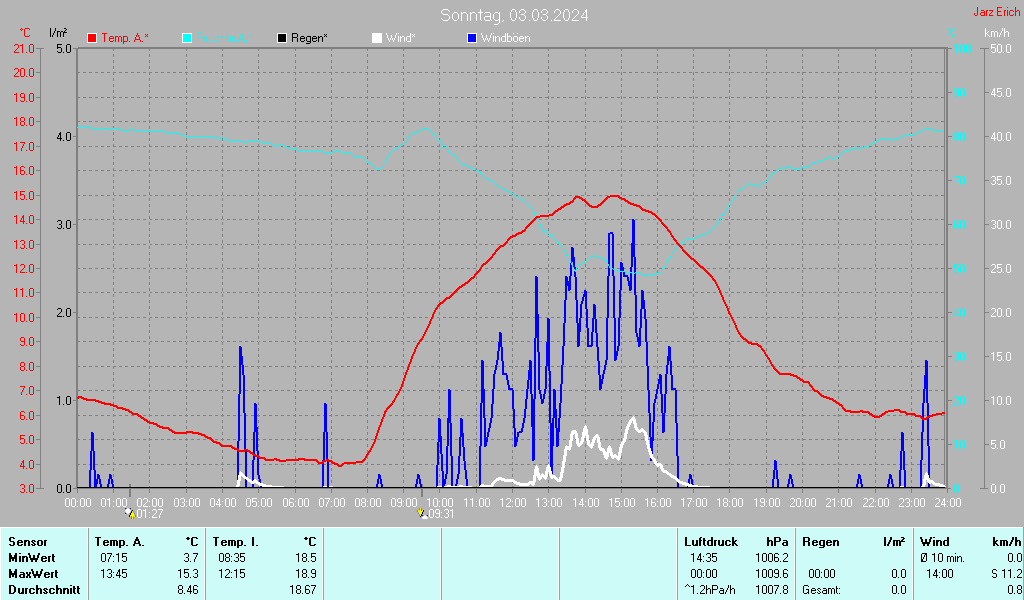Click the average pressure value '1007.8'
The height and width of the screenshot is (600, 1024).
click(772, 590)
